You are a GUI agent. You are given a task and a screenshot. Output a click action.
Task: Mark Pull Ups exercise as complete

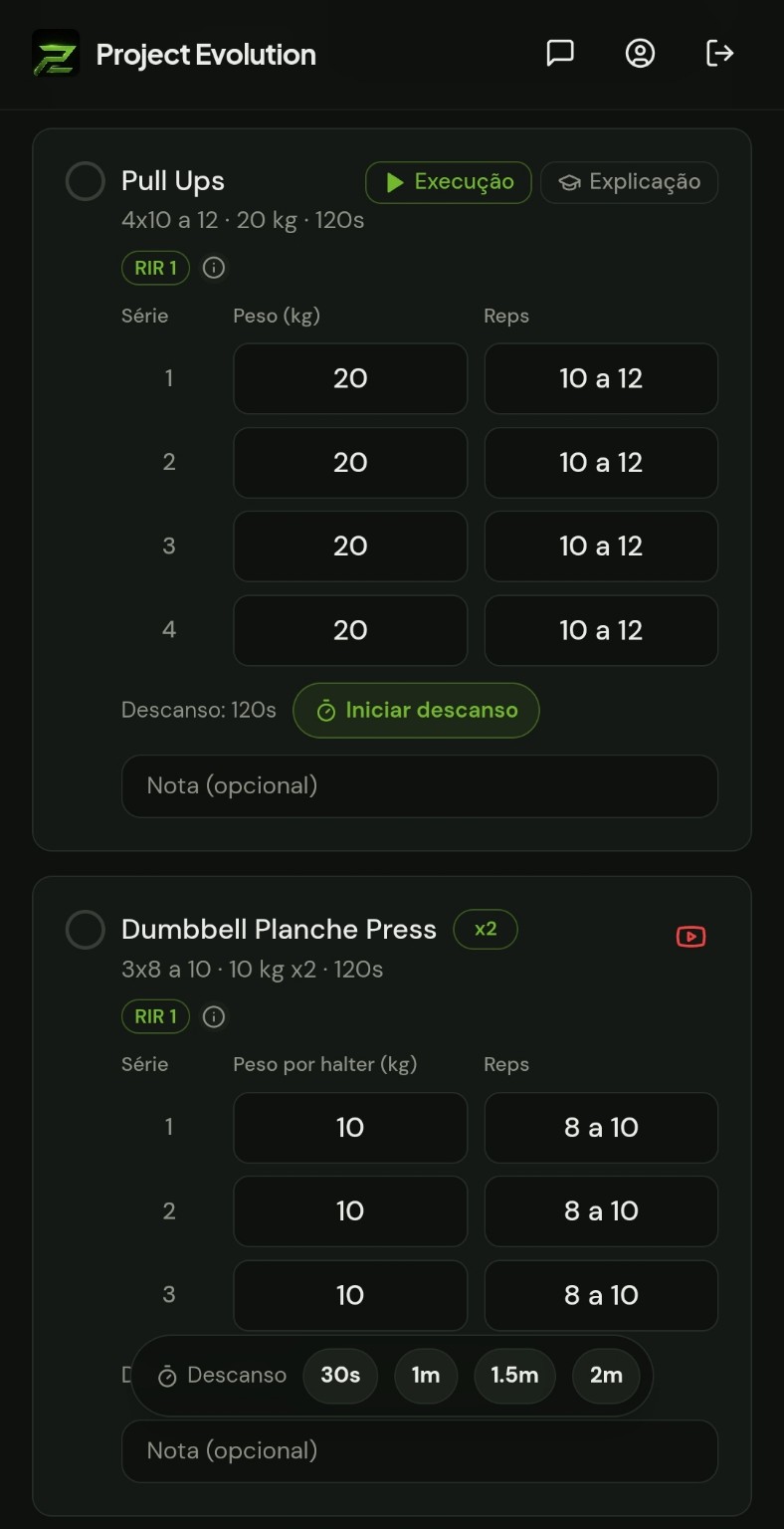[86, 182]
